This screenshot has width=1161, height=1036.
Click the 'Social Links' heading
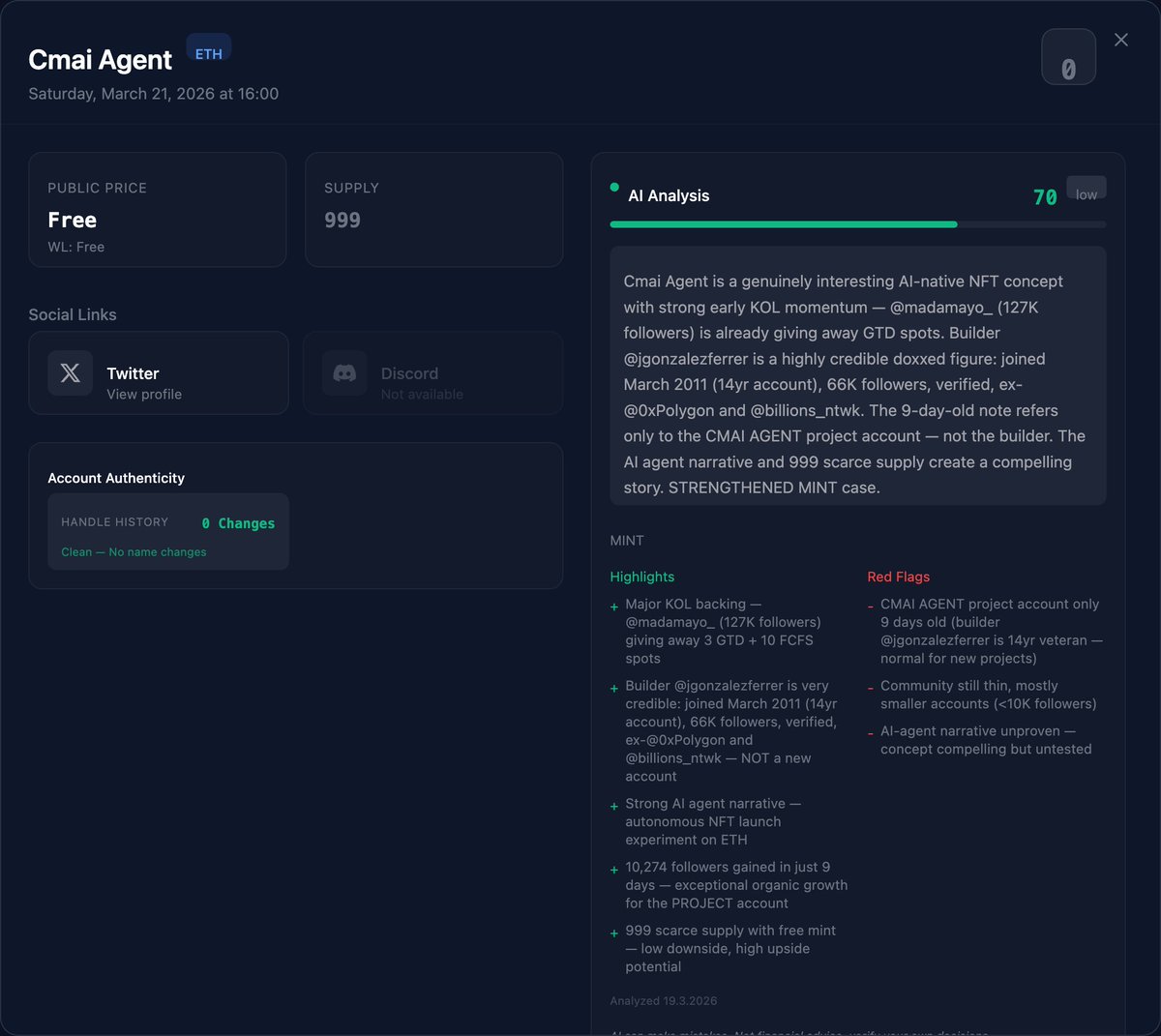(73, 314)
